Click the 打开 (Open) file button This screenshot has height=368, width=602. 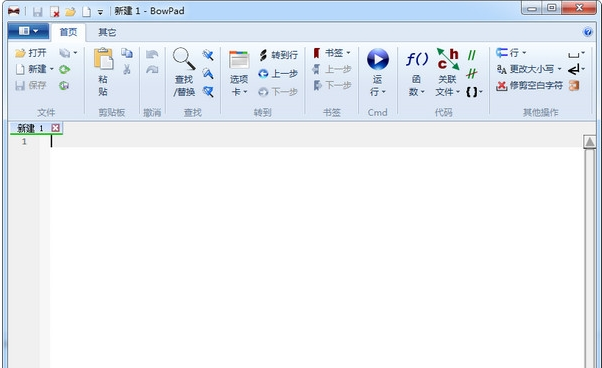[31, 53]
